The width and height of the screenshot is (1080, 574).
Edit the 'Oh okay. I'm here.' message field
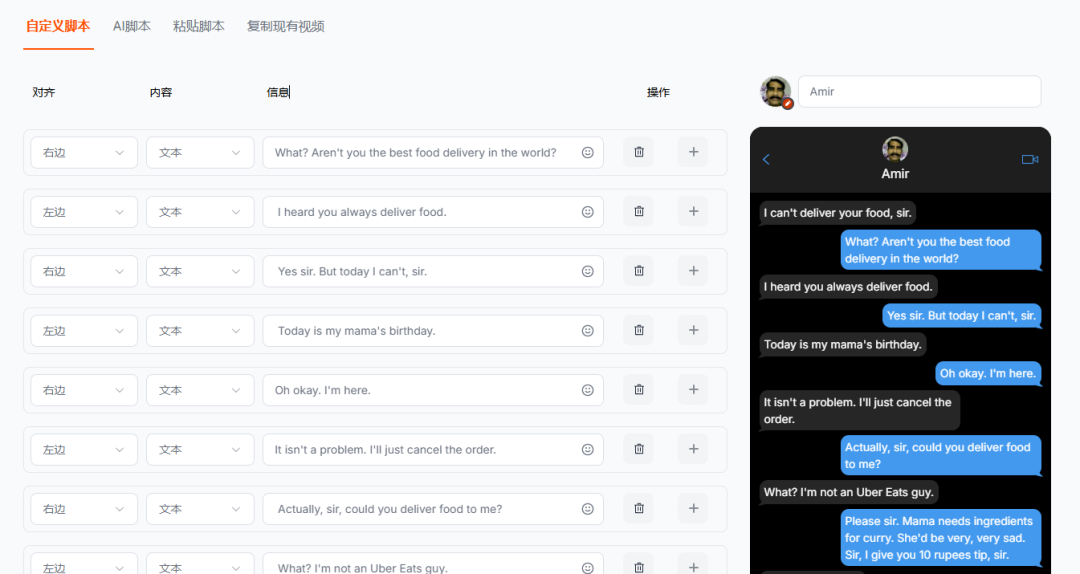click(x=433, y=389)
